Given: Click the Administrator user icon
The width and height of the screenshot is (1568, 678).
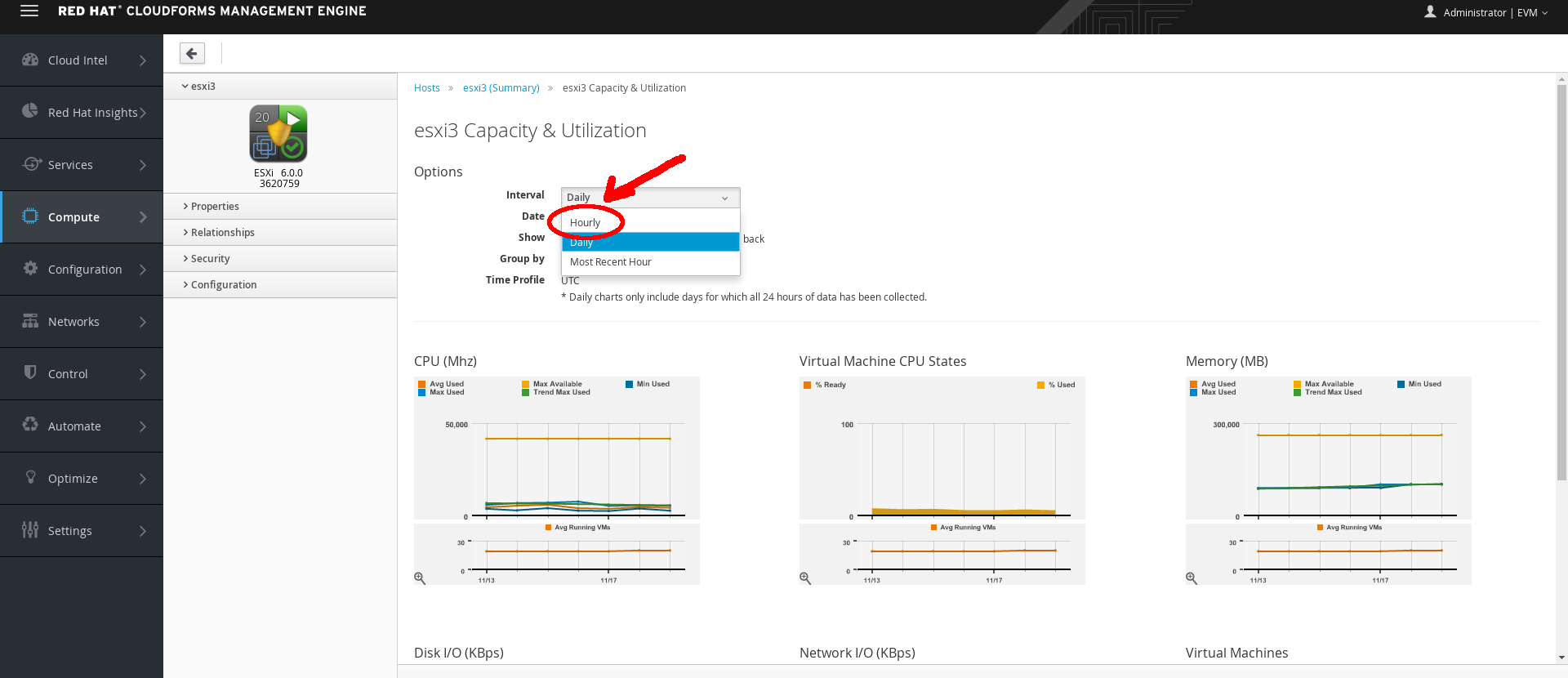Looking at the screenshot, I should coord(1430,11).
